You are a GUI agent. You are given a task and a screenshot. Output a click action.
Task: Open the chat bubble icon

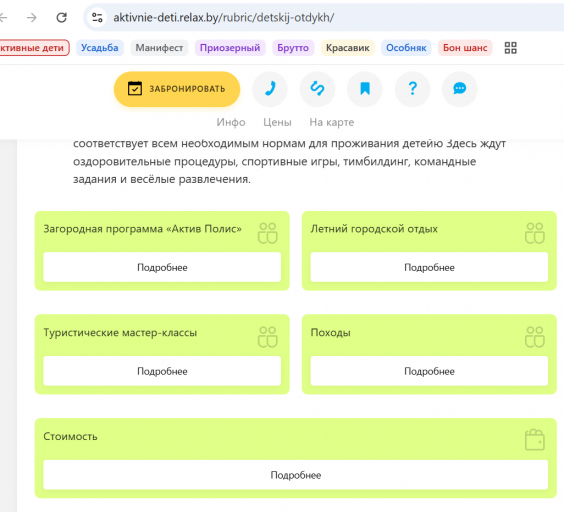(460, 89)
